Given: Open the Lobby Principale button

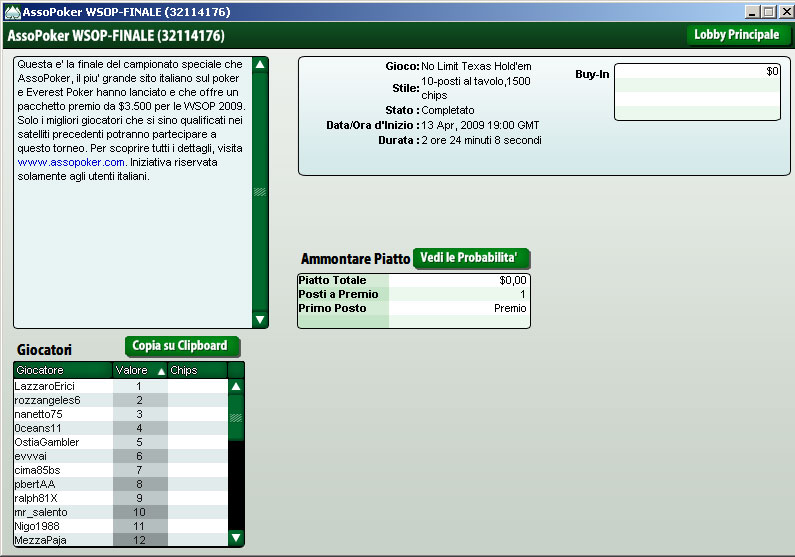Looking at the screenshot, I should coord(738,35).
